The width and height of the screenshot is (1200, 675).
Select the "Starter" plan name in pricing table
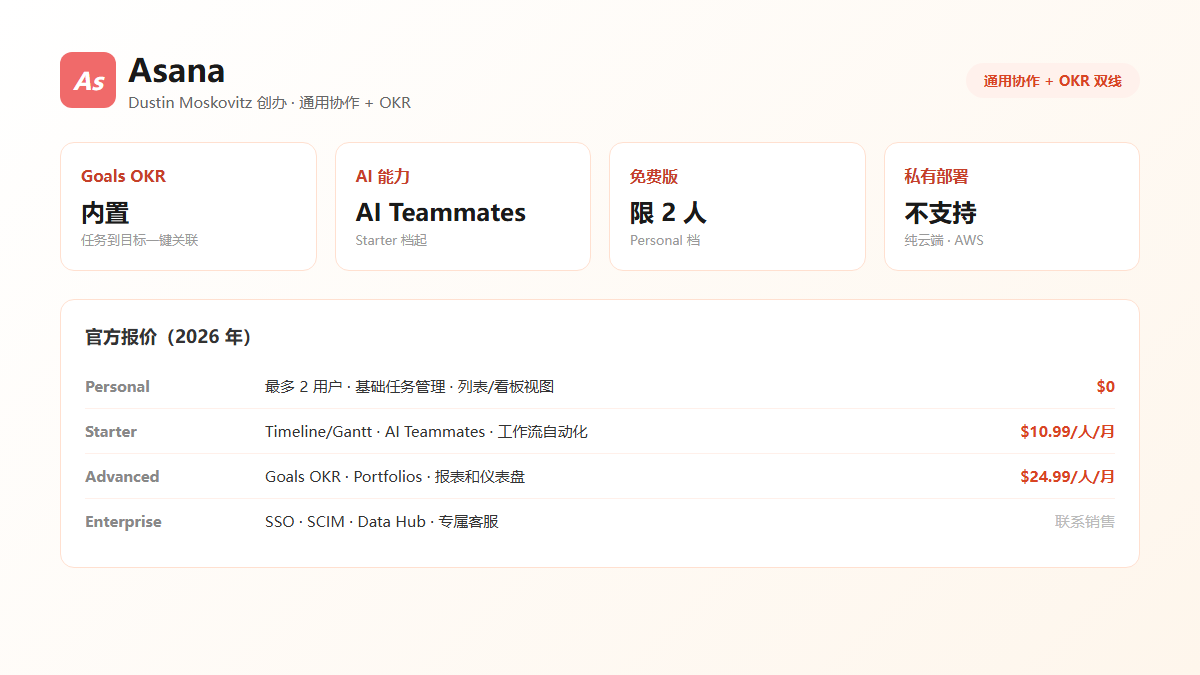point(111,431)
